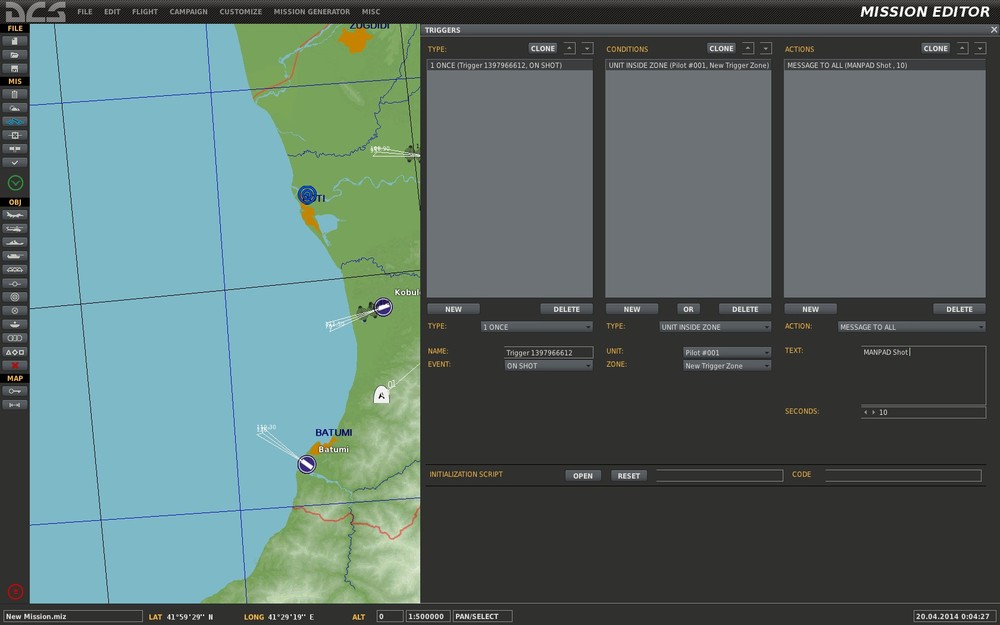1000x625 pixels.
Task: Click CLONE button above the actions list
Action: [x=936, y=48]
